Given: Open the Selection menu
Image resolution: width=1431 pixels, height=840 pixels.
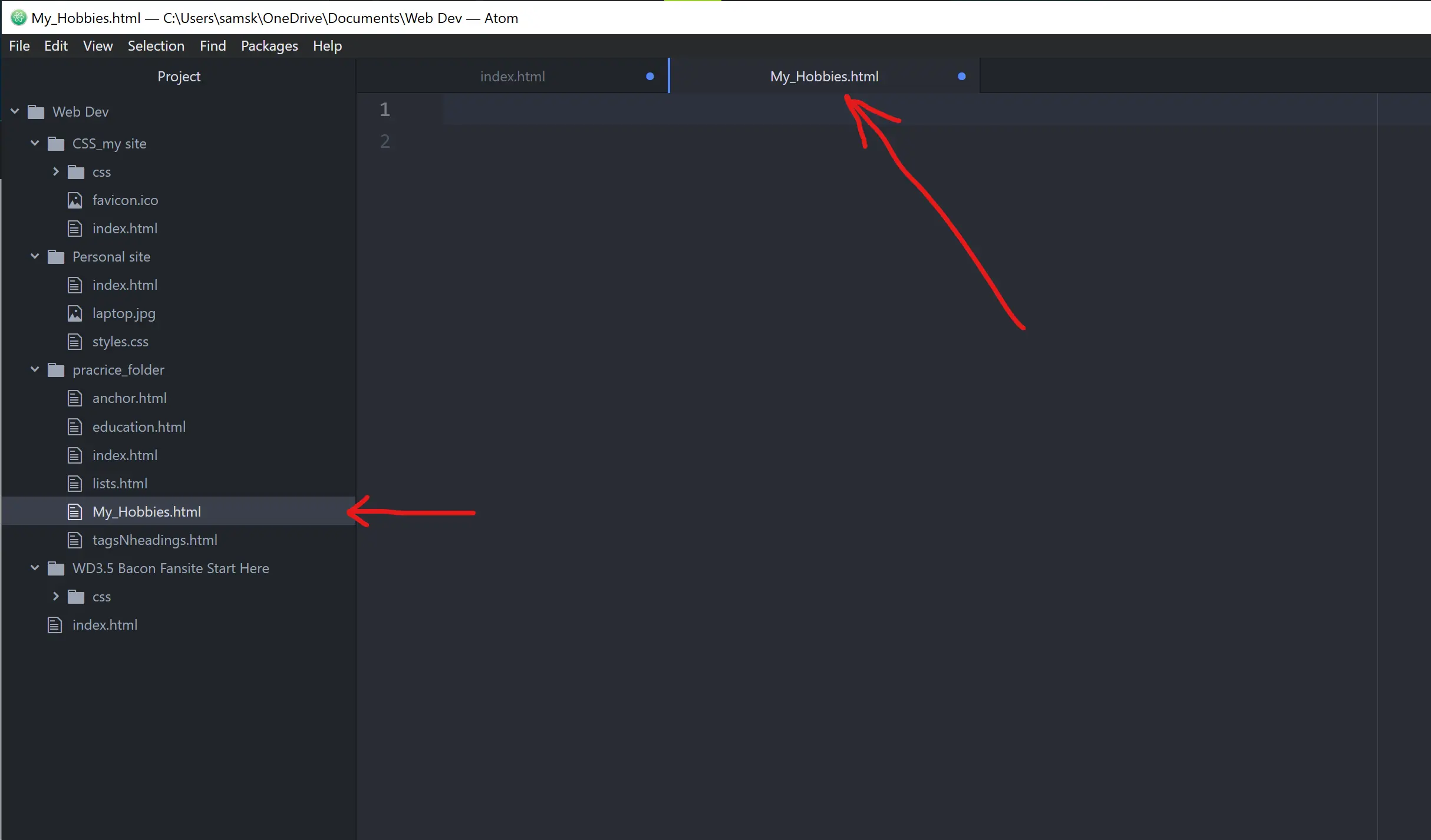Looking at the screenshot, I should (156, 46).
